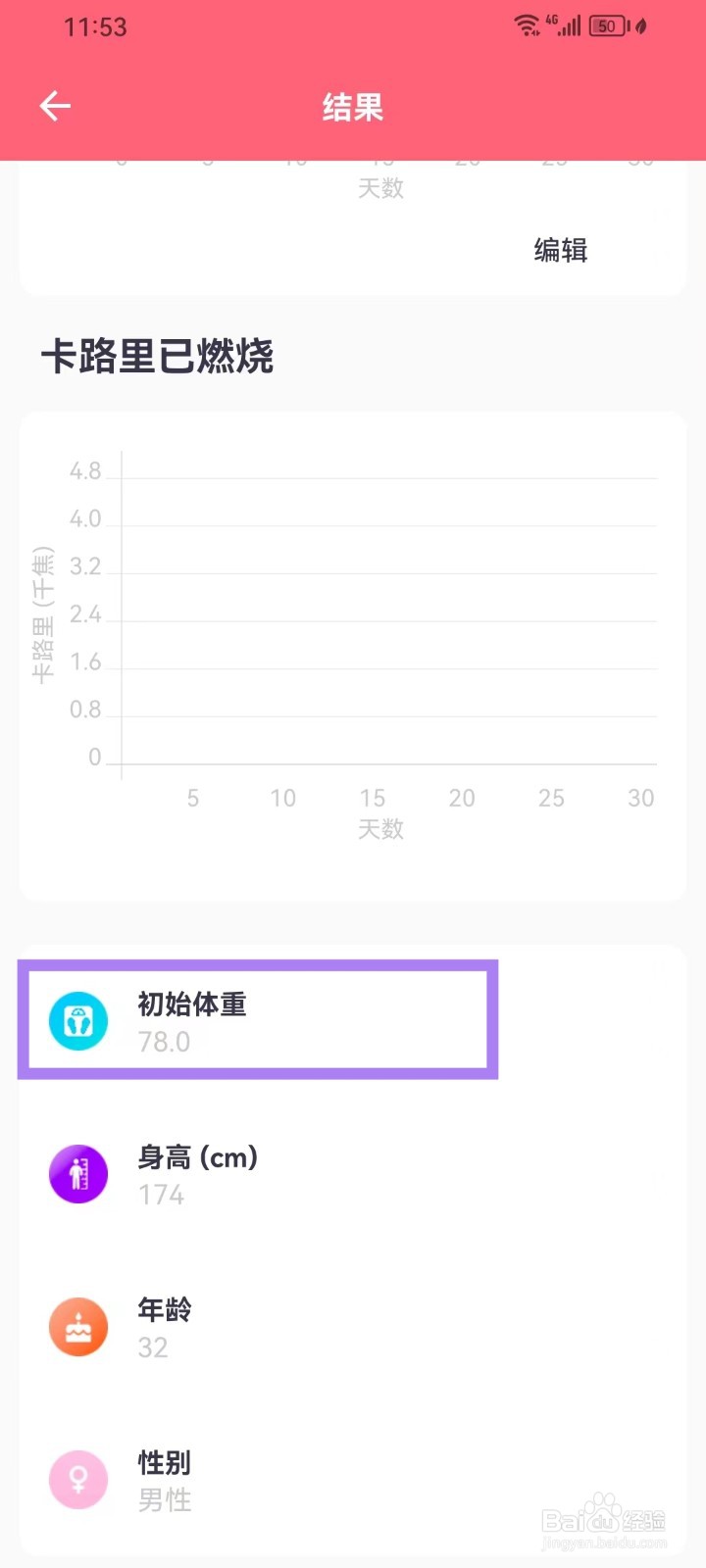Tap the 174 height value
This screenshot has width=706, height=1568.
pos(162,1195)
